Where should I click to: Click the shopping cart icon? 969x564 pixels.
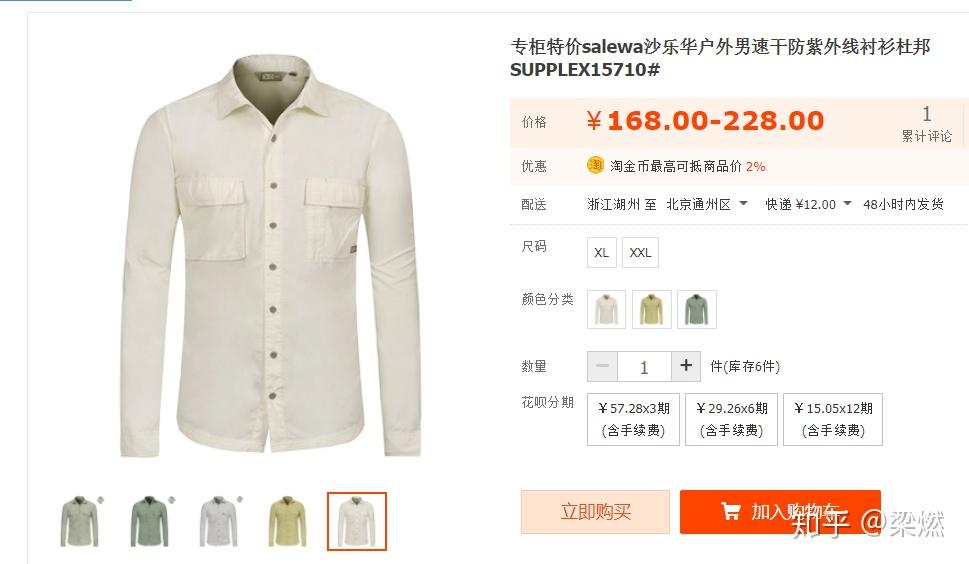pos(730,511)
